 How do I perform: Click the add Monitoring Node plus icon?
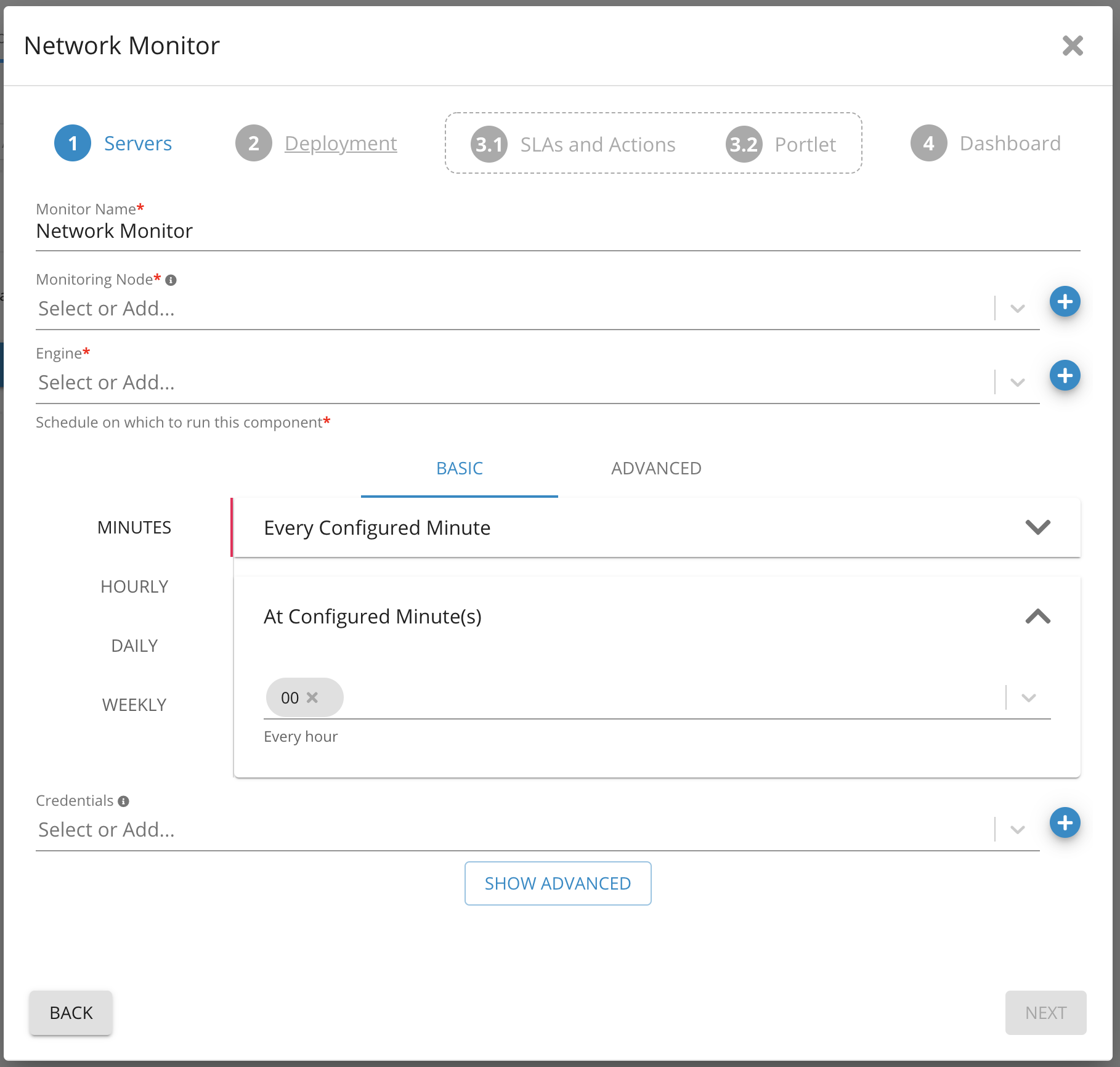click(1065, 302)
